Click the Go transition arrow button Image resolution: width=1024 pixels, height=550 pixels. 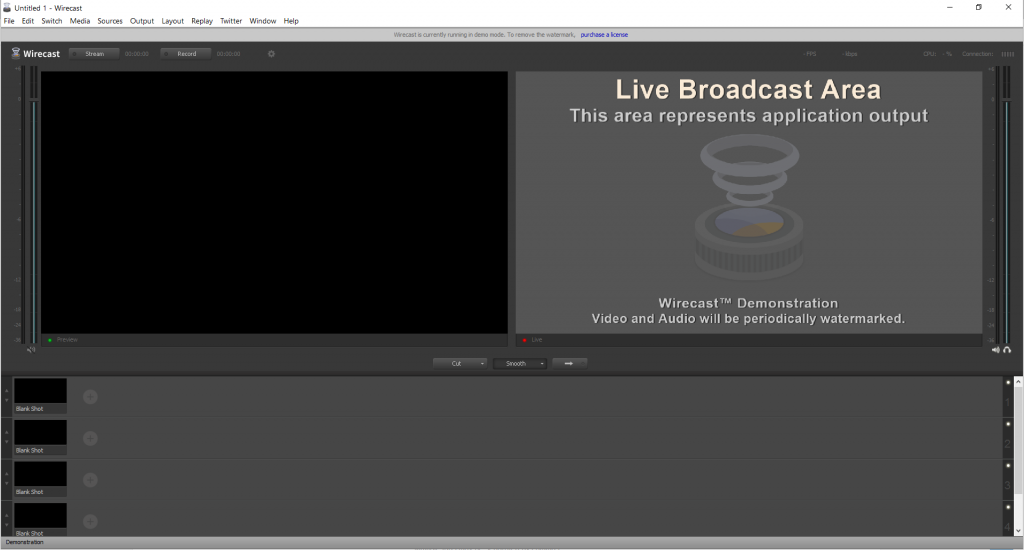coord(569,364)
